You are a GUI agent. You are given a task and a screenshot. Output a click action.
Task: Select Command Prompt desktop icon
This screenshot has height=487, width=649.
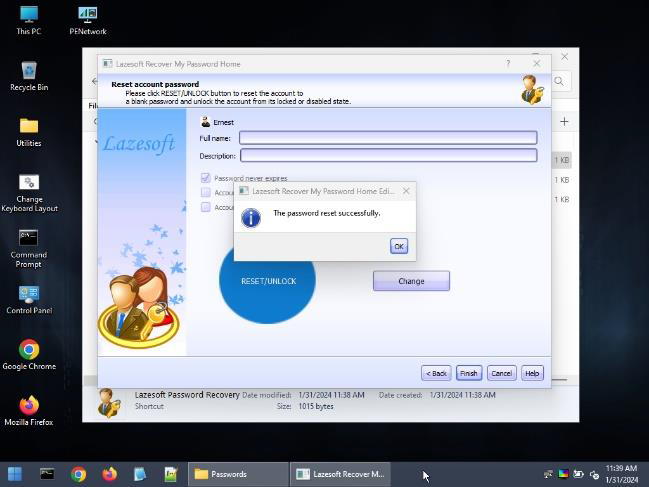pyautogui.click(x=29, y=248)
